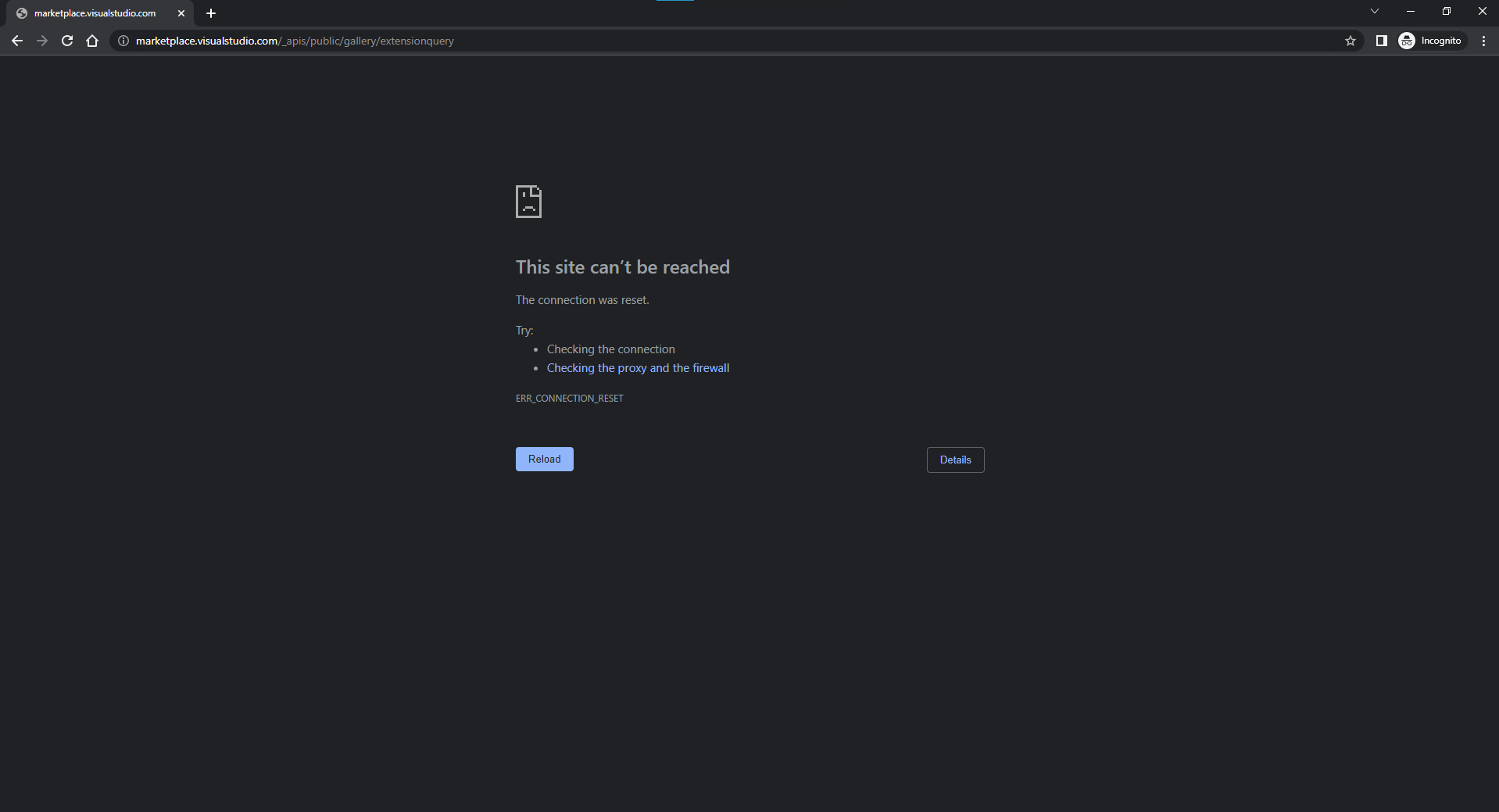Minimize the browser window
Image resolution: width=1499 pixels, height=812 pixels.
[x=1411, y=11]
